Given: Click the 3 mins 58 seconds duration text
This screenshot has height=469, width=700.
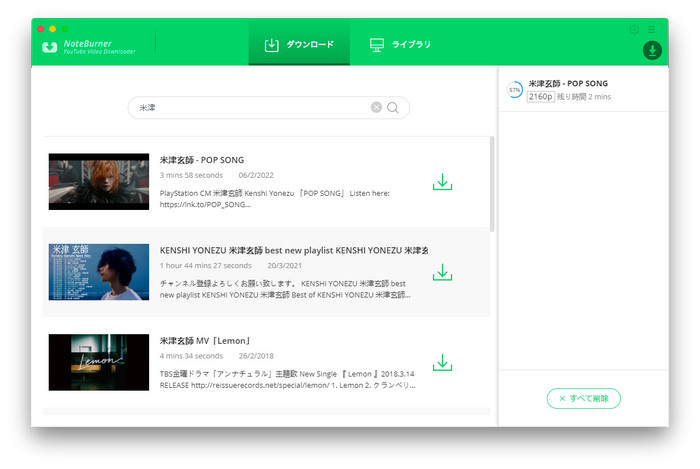Looking at the screenshot, I should (191, 175).
